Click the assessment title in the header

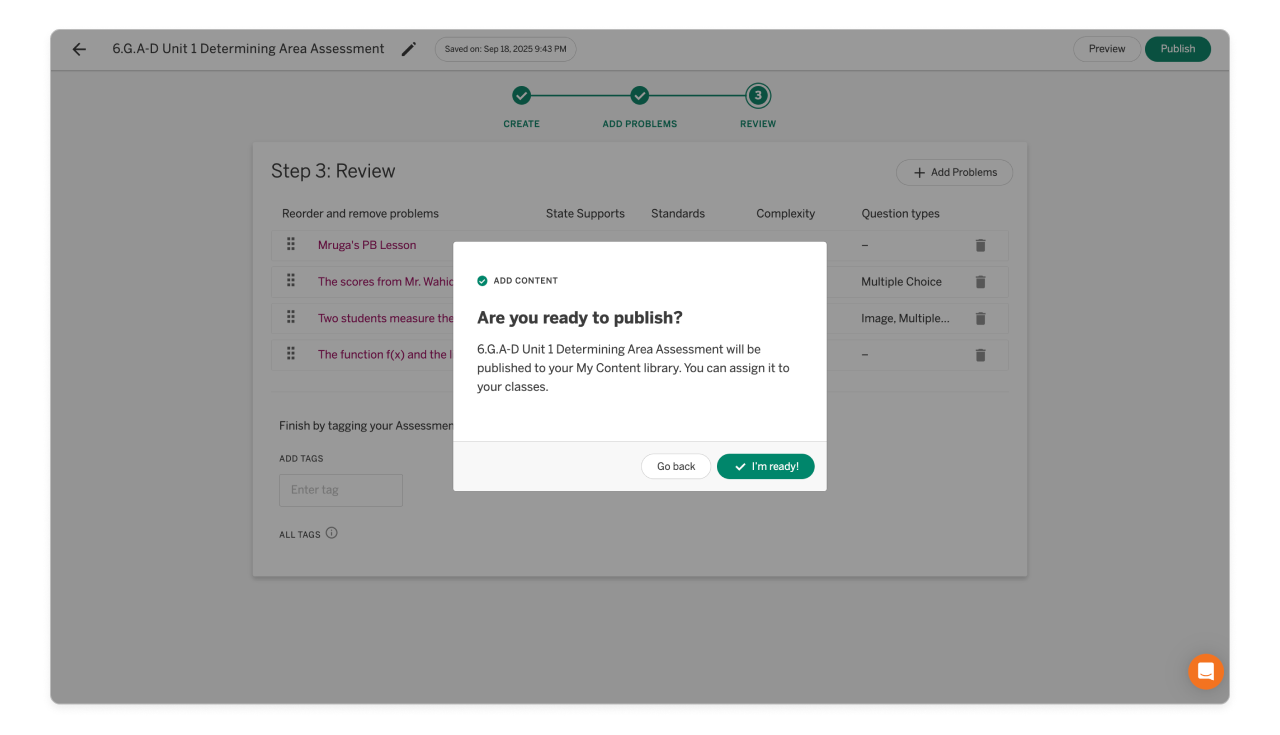(x=248, y=49)
